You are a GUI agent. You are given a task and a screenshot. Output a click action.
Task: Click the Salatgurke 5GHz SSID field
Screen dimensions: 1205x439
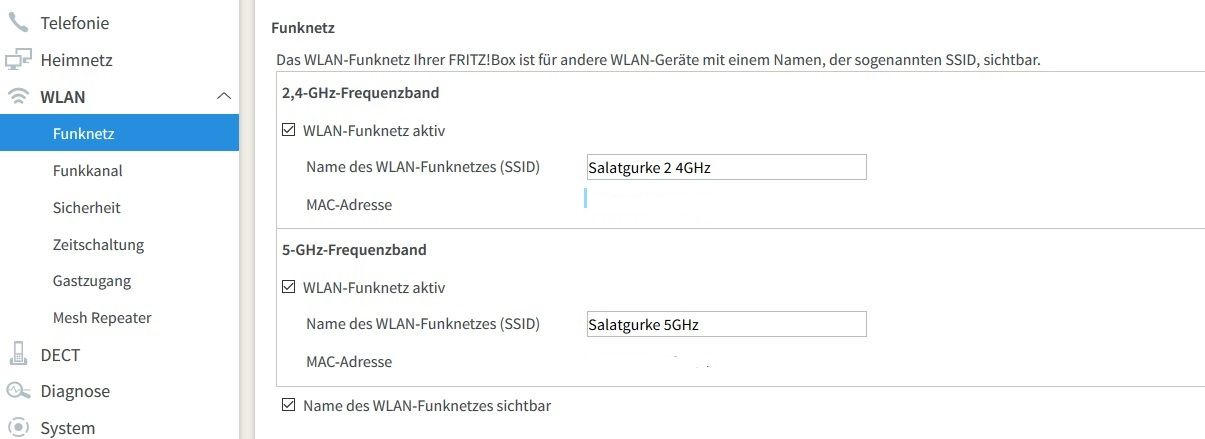click(x=725, y=324)
